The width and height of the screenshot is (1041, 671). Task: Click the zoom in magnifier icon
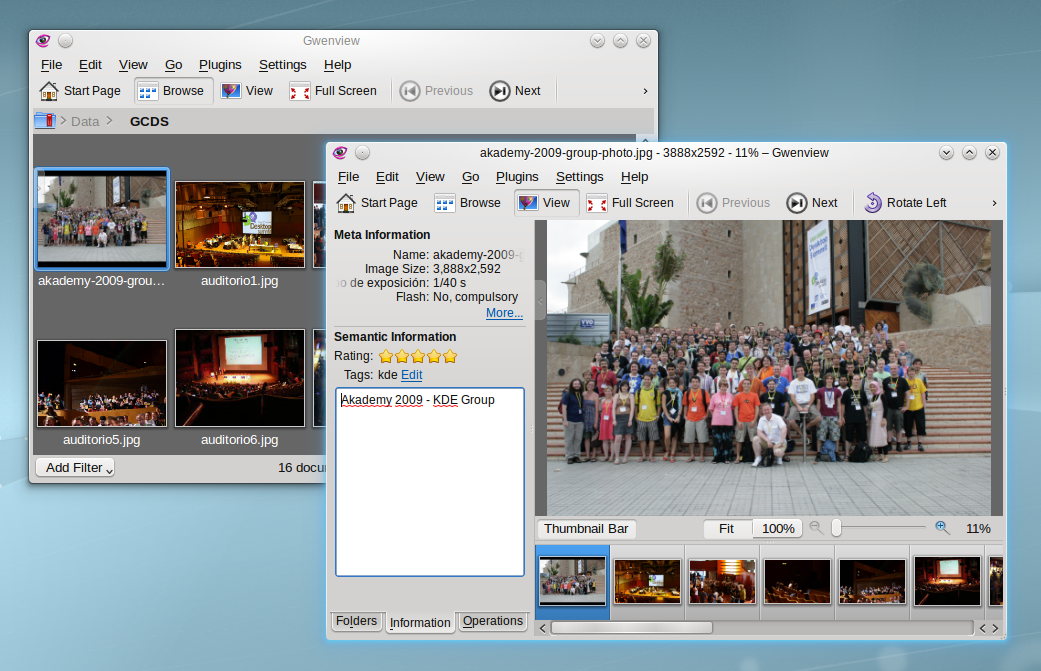[x=942, y=528]
